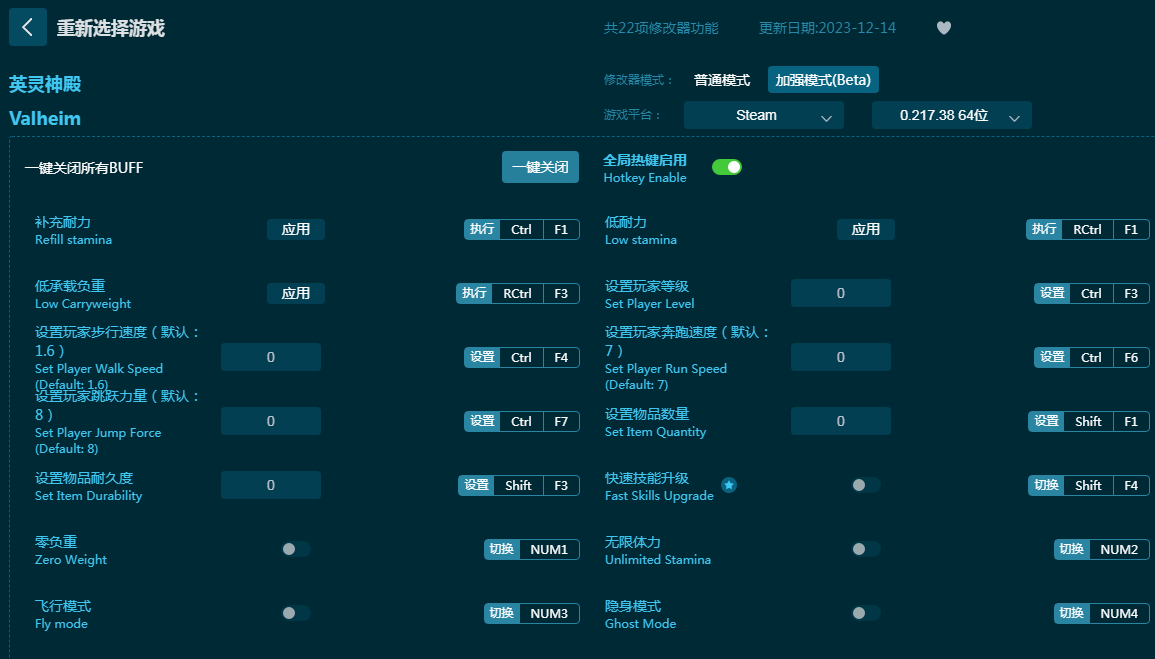Click the NUM3 hotkey for Fly mode

(x=549, y=613)
